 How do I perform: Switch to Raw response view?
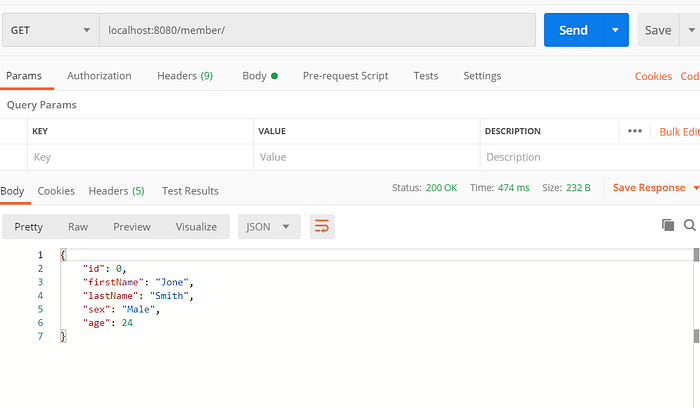click(x=78, y=227)
